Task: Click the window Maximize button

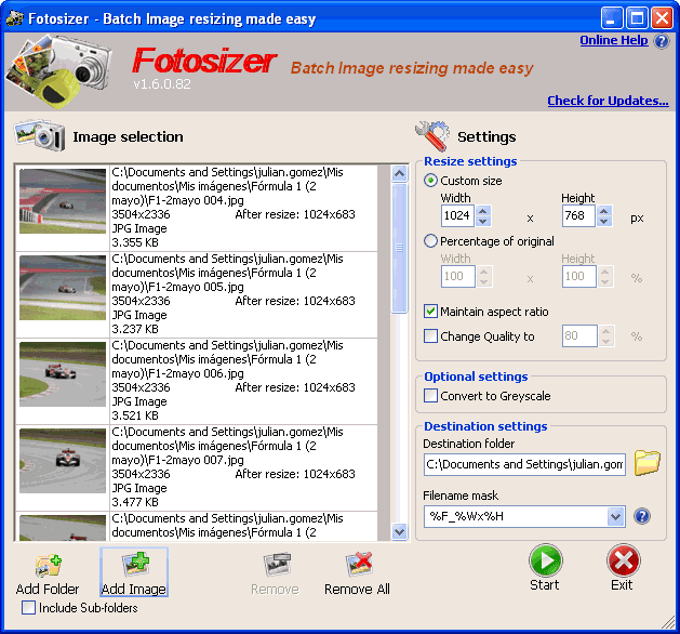Action: click(x=637, y=18)
